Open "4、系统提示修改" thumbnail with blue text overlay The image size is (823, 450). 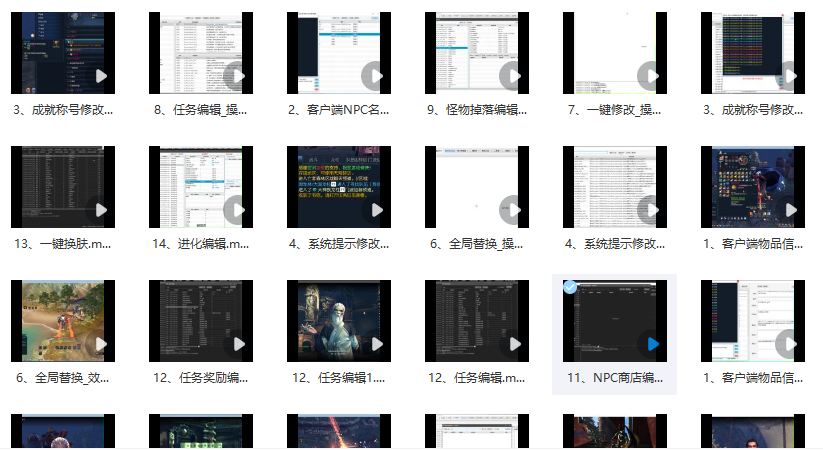[338, 187]
